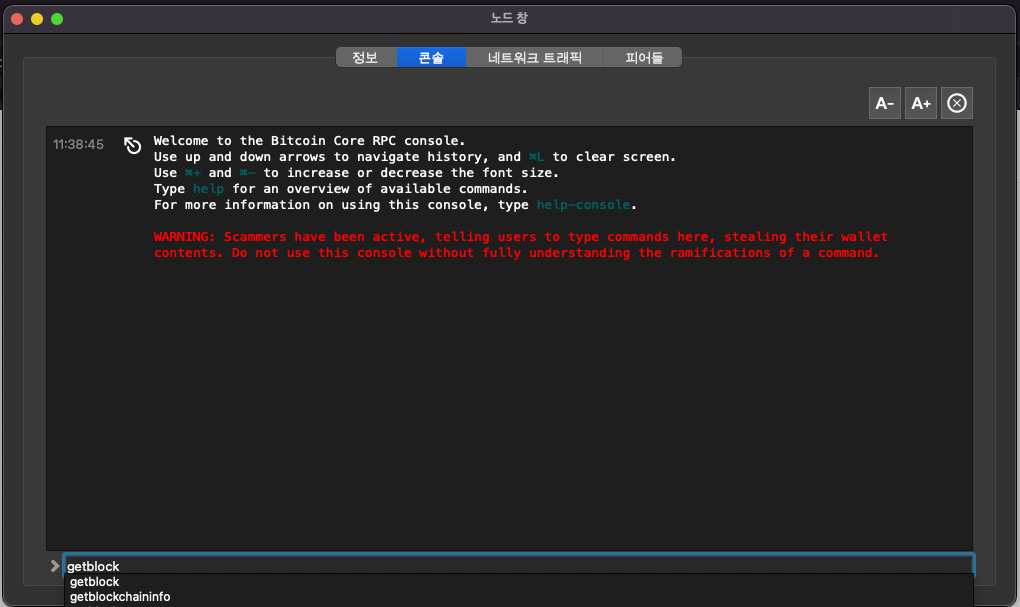Screen dimensions: 1020x607
Task: Maximize the window with the green button
Action: 57,19
